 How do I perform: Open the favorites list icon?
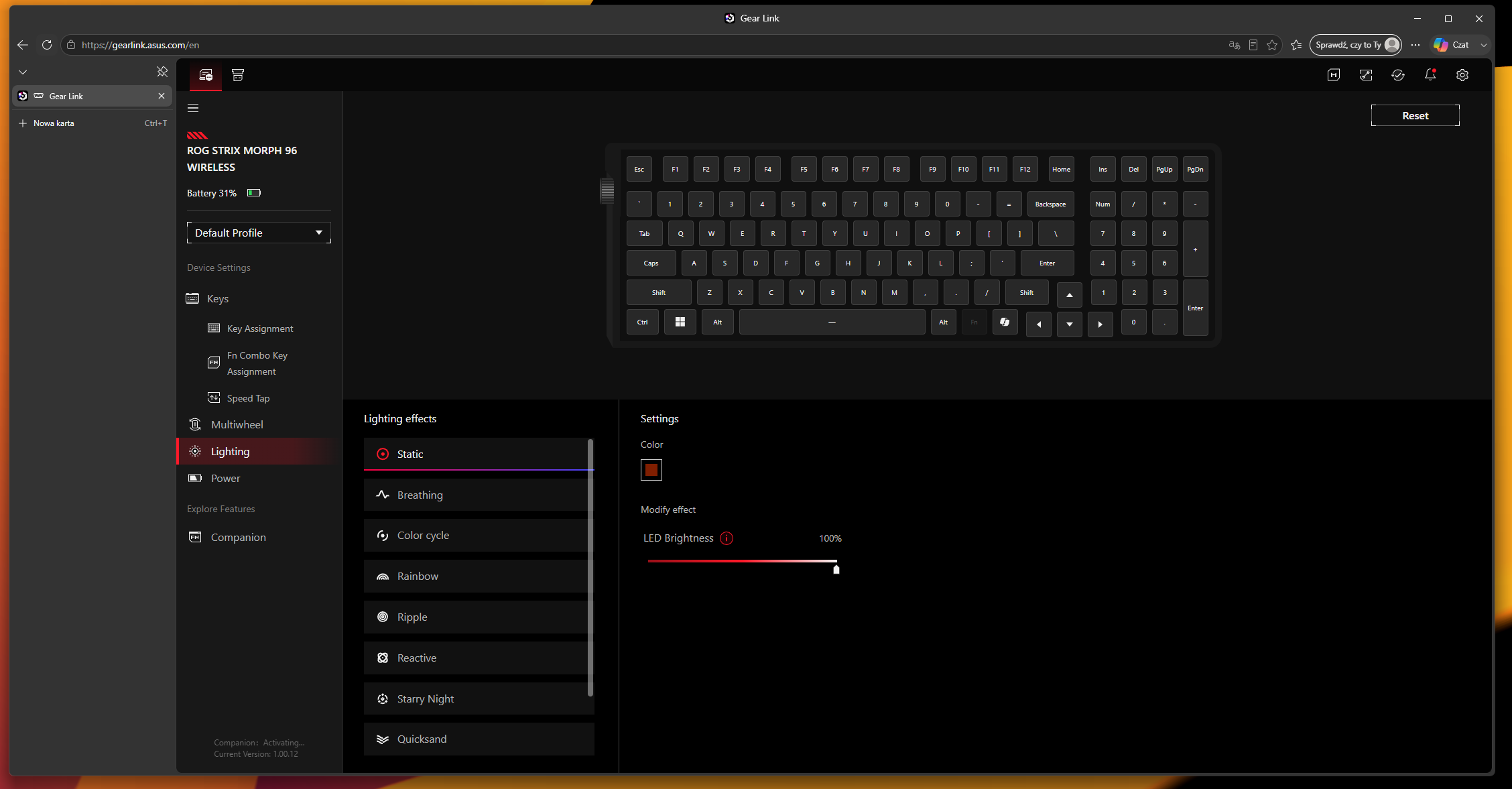[x=1296, y=45]
